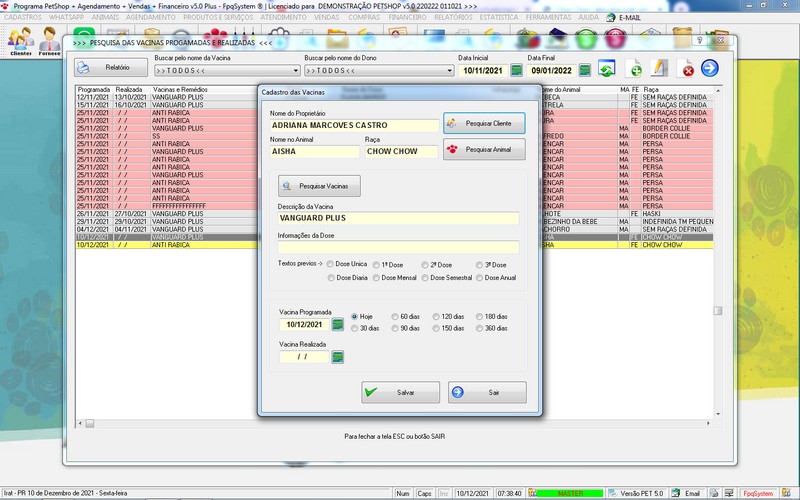Click the Versão PET 5.0 status icon
Image resolution: width=800 pixels, height=500 pixels.
coord(613,493)
